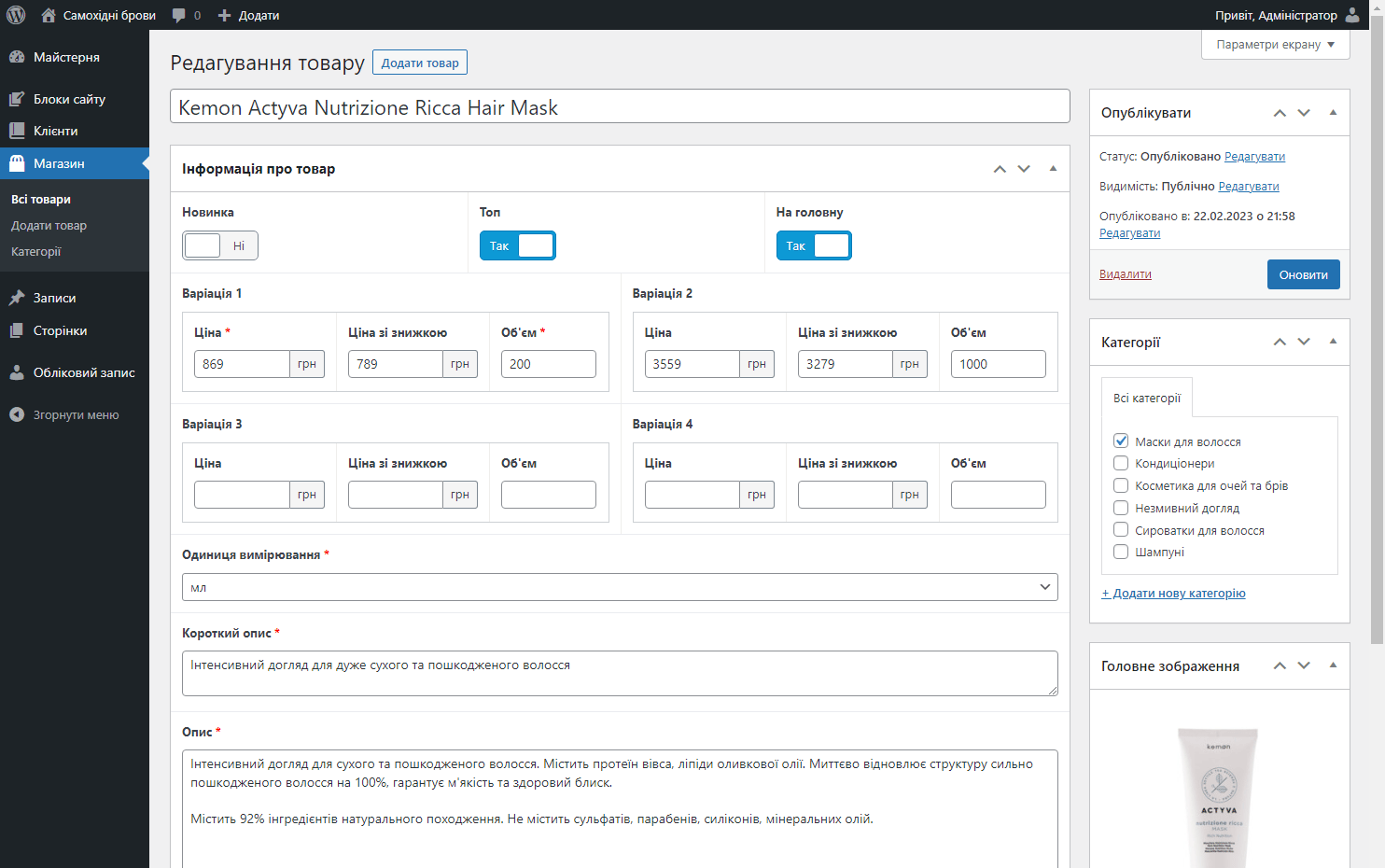1385x868 pixels.
Task: Open Додати товар submenu item
Action: [49, 225]
